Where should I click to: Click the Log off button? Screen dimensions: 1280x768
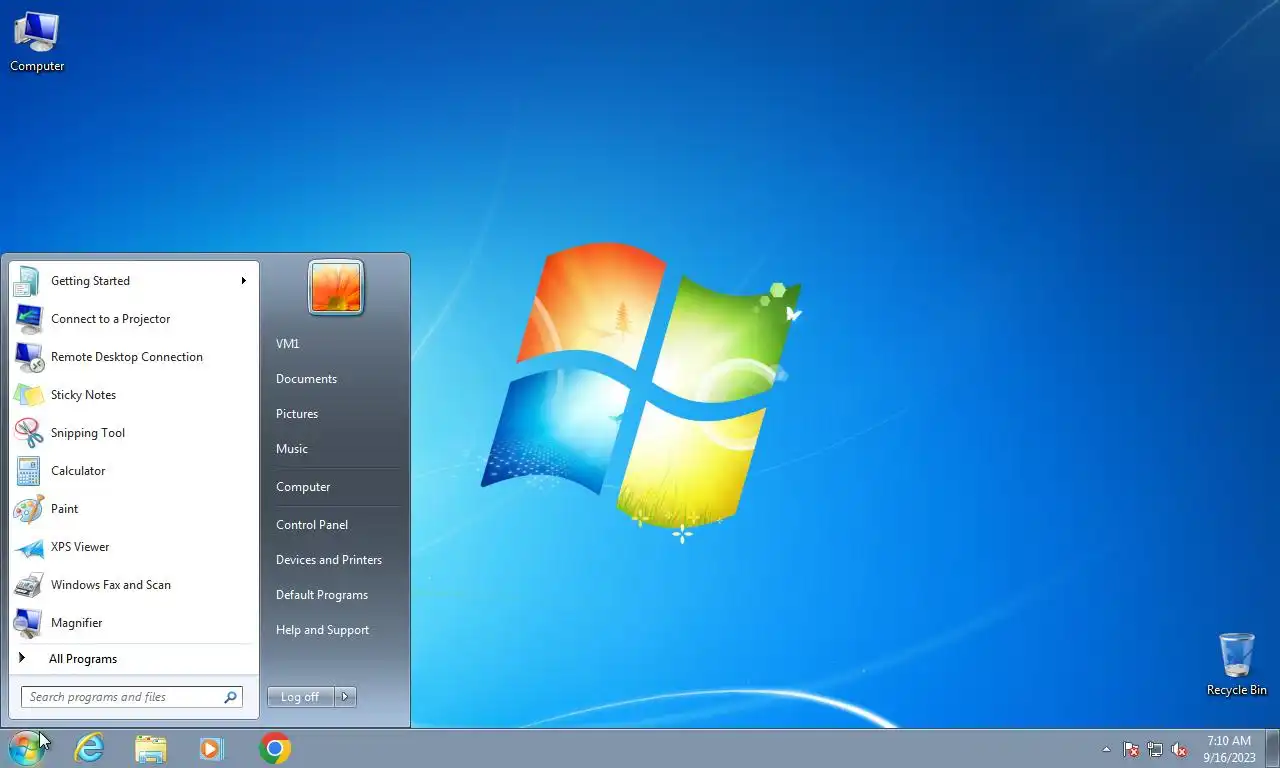[x=300, y=697]
